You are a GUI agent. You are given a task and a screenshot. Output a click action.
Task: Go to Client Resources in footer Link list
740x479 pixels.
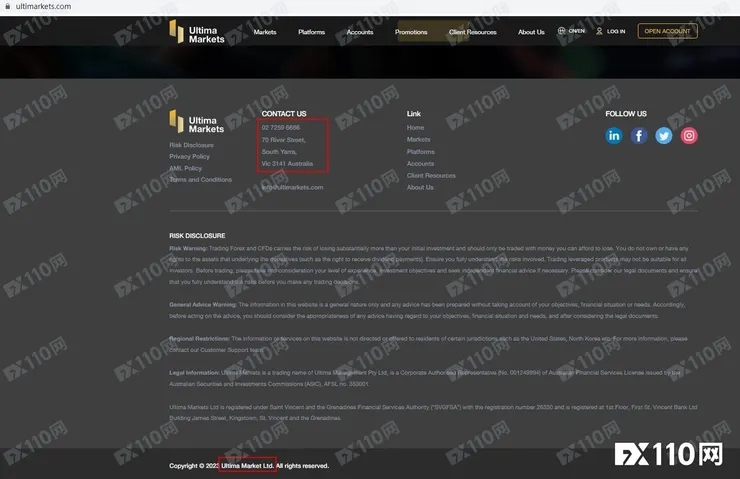click(431, 175)
